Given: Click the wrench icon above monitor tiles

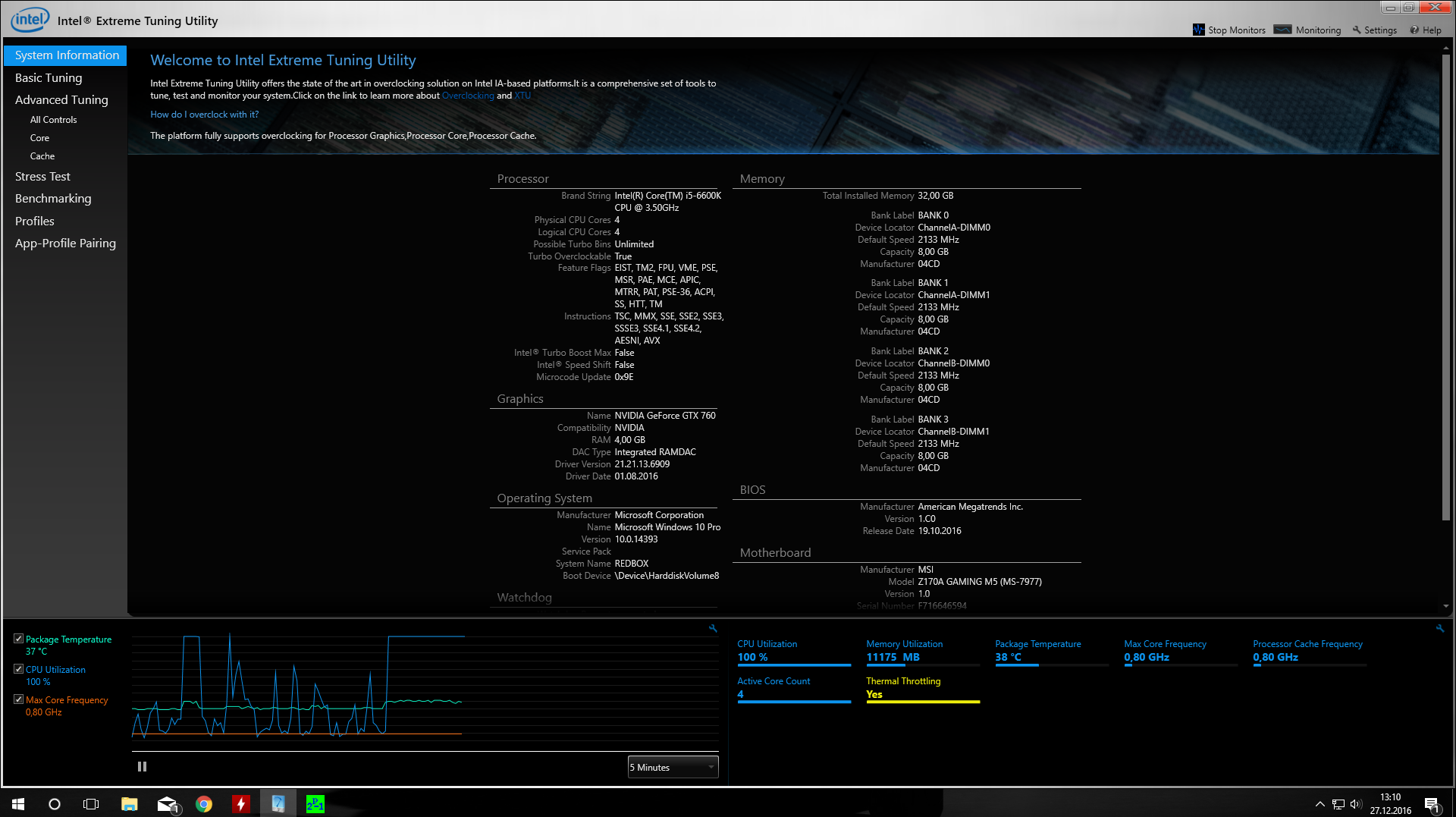Looking at the screenshot, I should click(x=1440, y=628).
